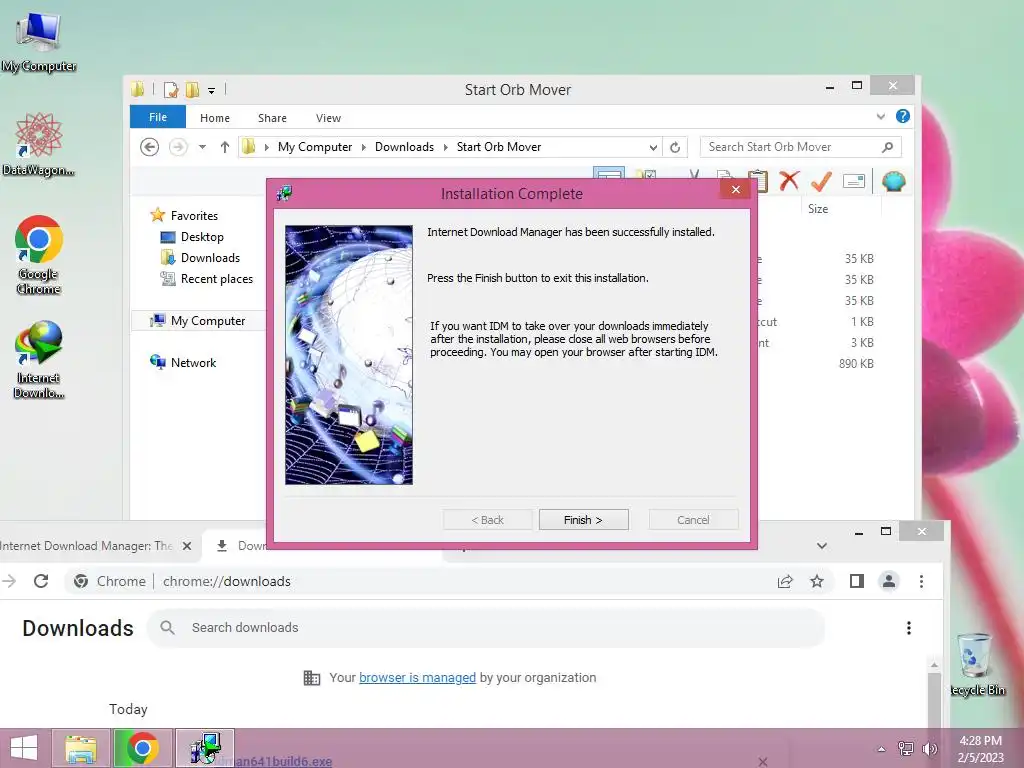Image resolution: width=1024 pixels, height=768 pixels.
Task: Open the File tab in Explorer
Action: [158, 118]
